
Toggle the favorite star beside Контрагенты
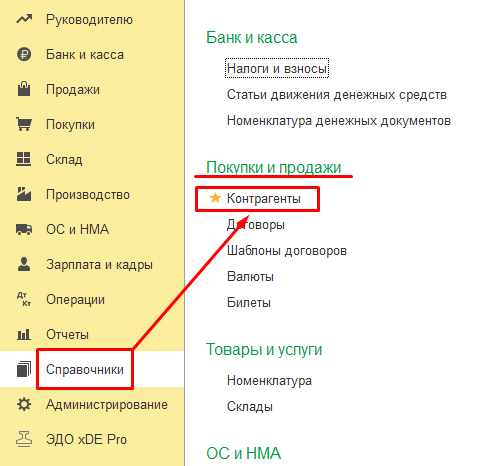[215, 198]
